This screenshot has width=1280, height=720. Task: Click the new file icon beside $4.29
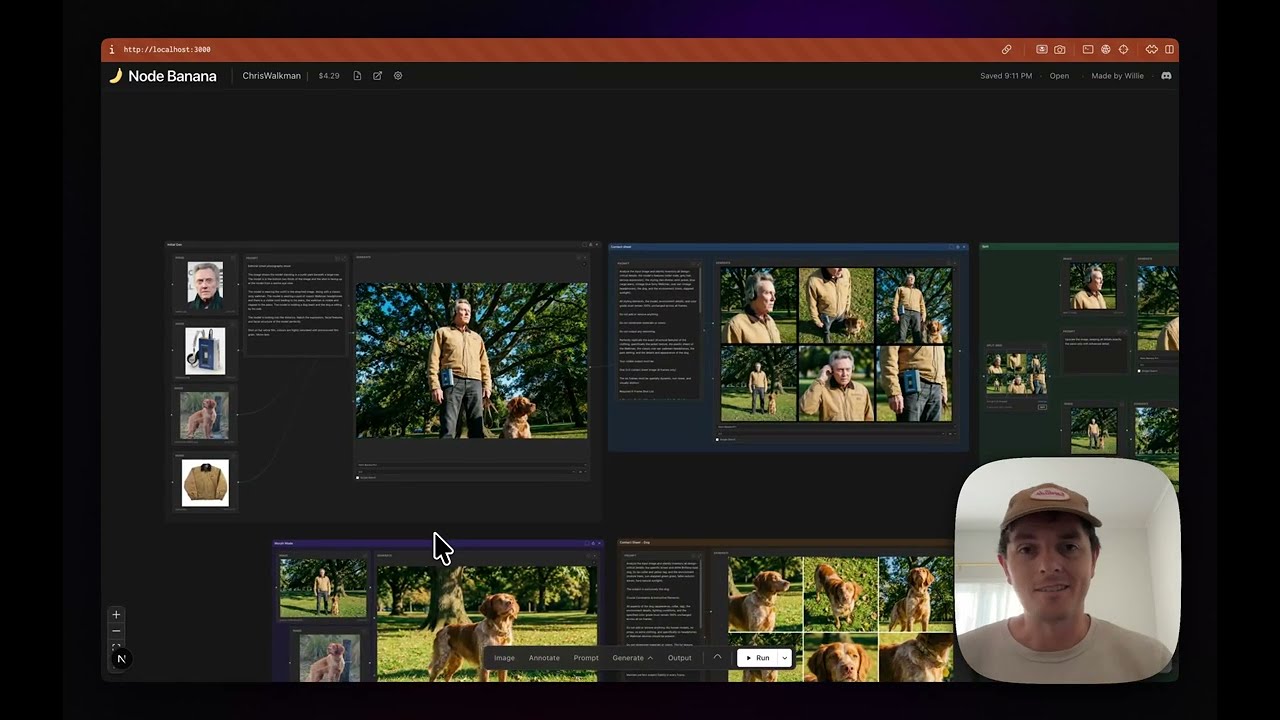[x=357, y=76]
